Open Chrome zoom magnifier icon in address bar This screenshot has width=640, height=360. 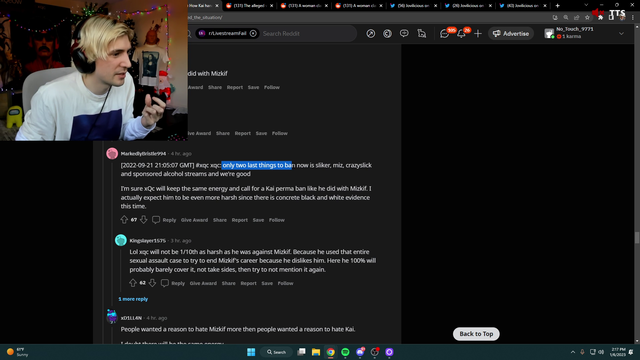pyautogui.click(x=566, y=18)
